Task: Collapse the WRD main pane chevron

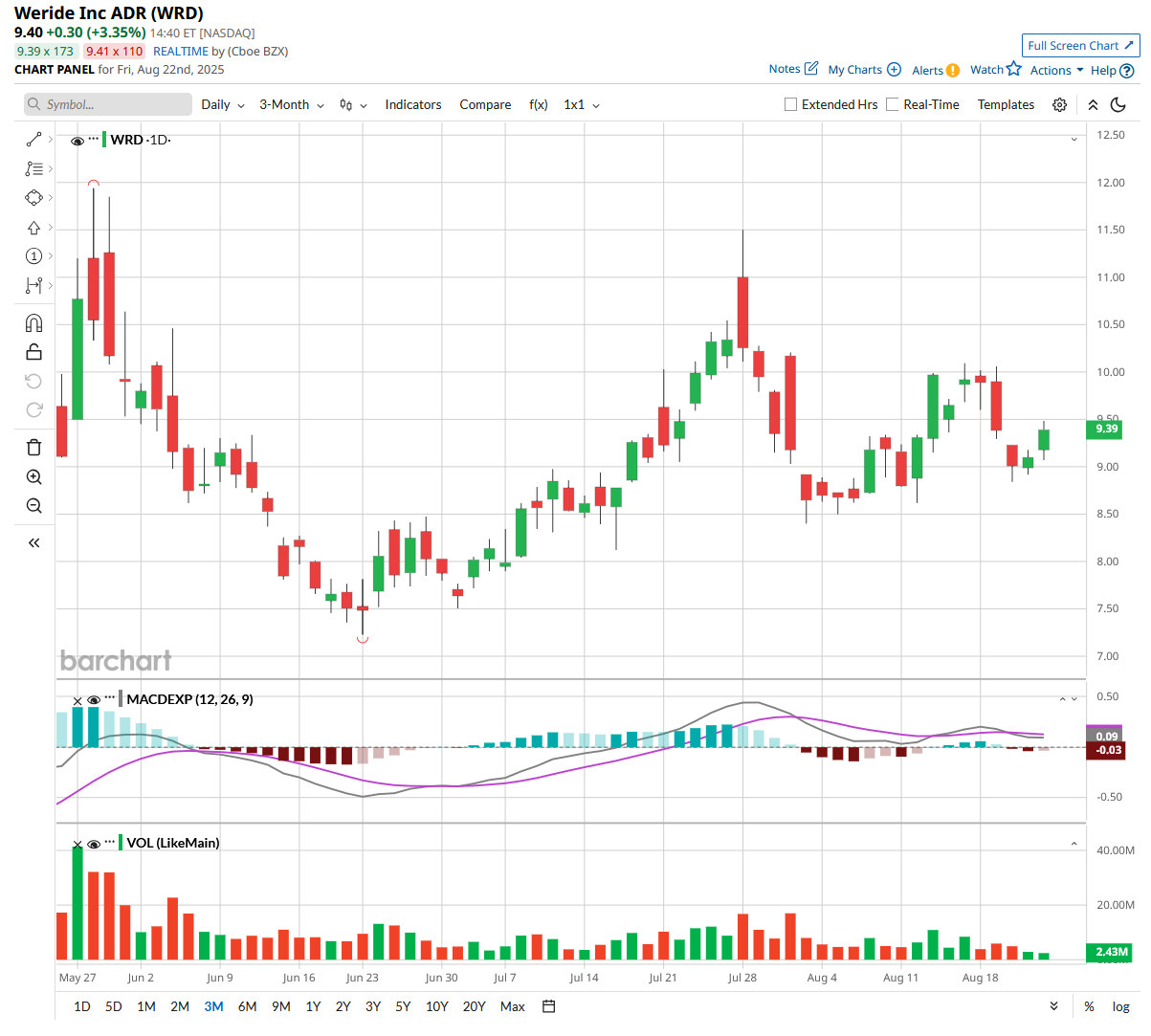Action: [x=1074, y=140]
